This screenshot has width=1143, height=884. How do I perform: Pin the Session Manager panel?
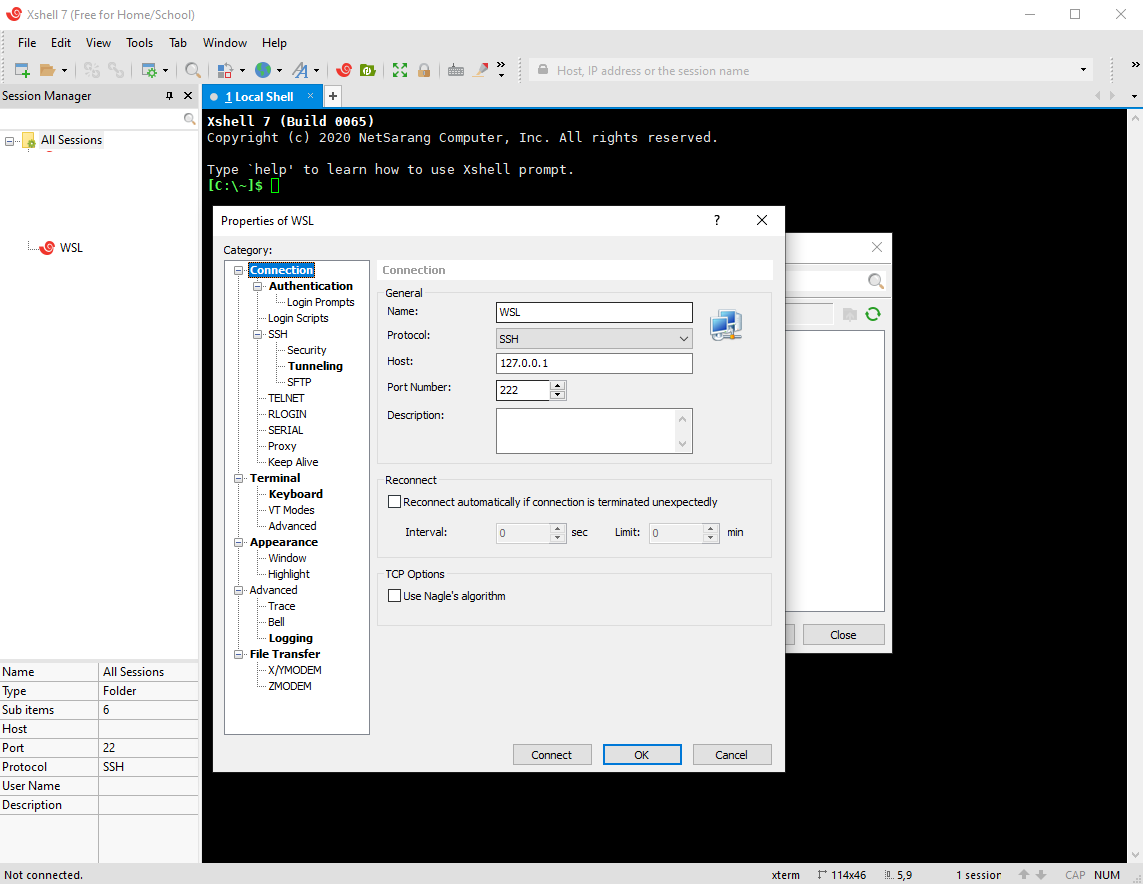point(169,95)
